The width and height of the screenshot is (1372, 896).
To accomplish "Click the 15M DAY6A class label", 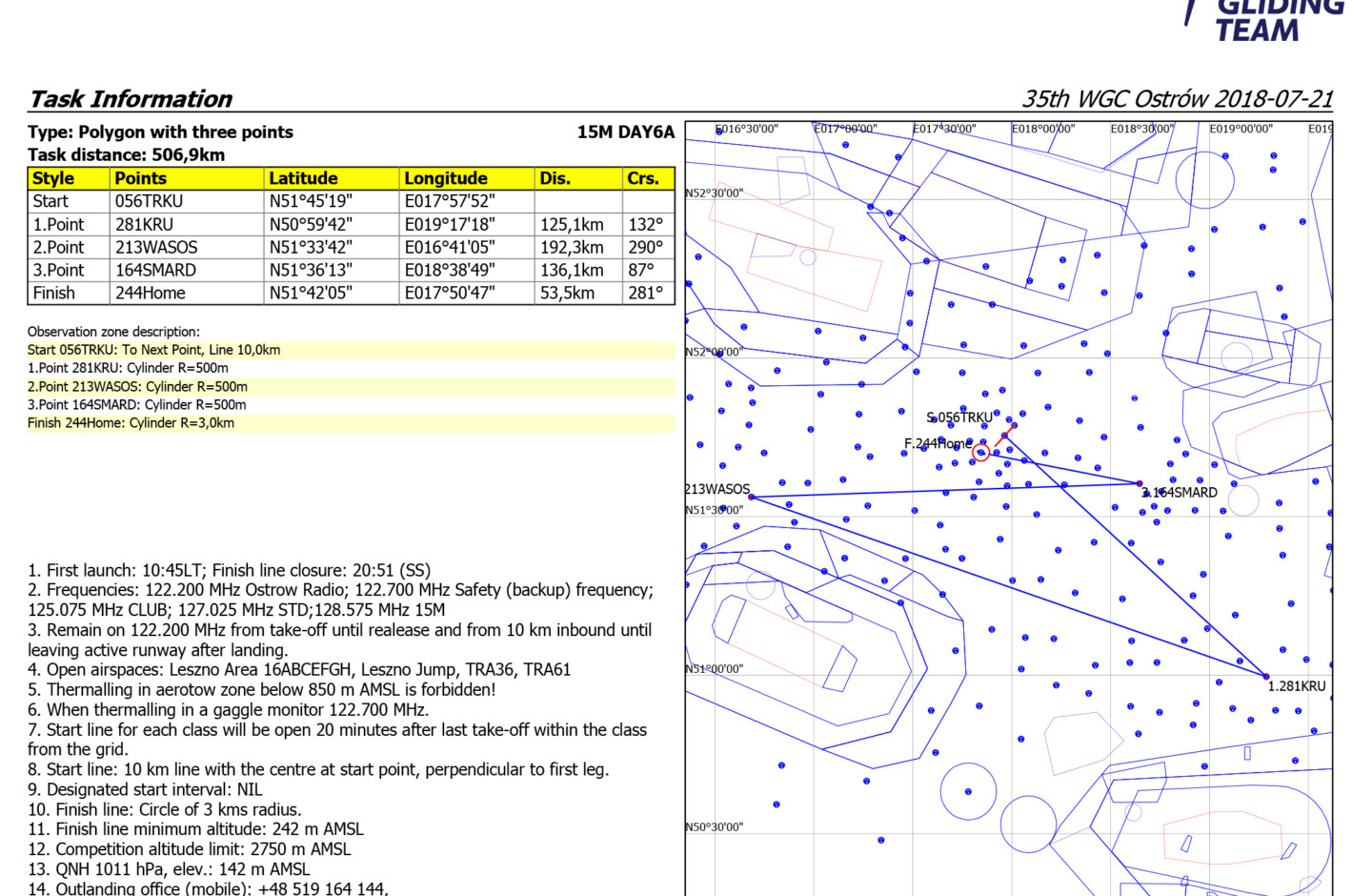I will coord(625,132).
